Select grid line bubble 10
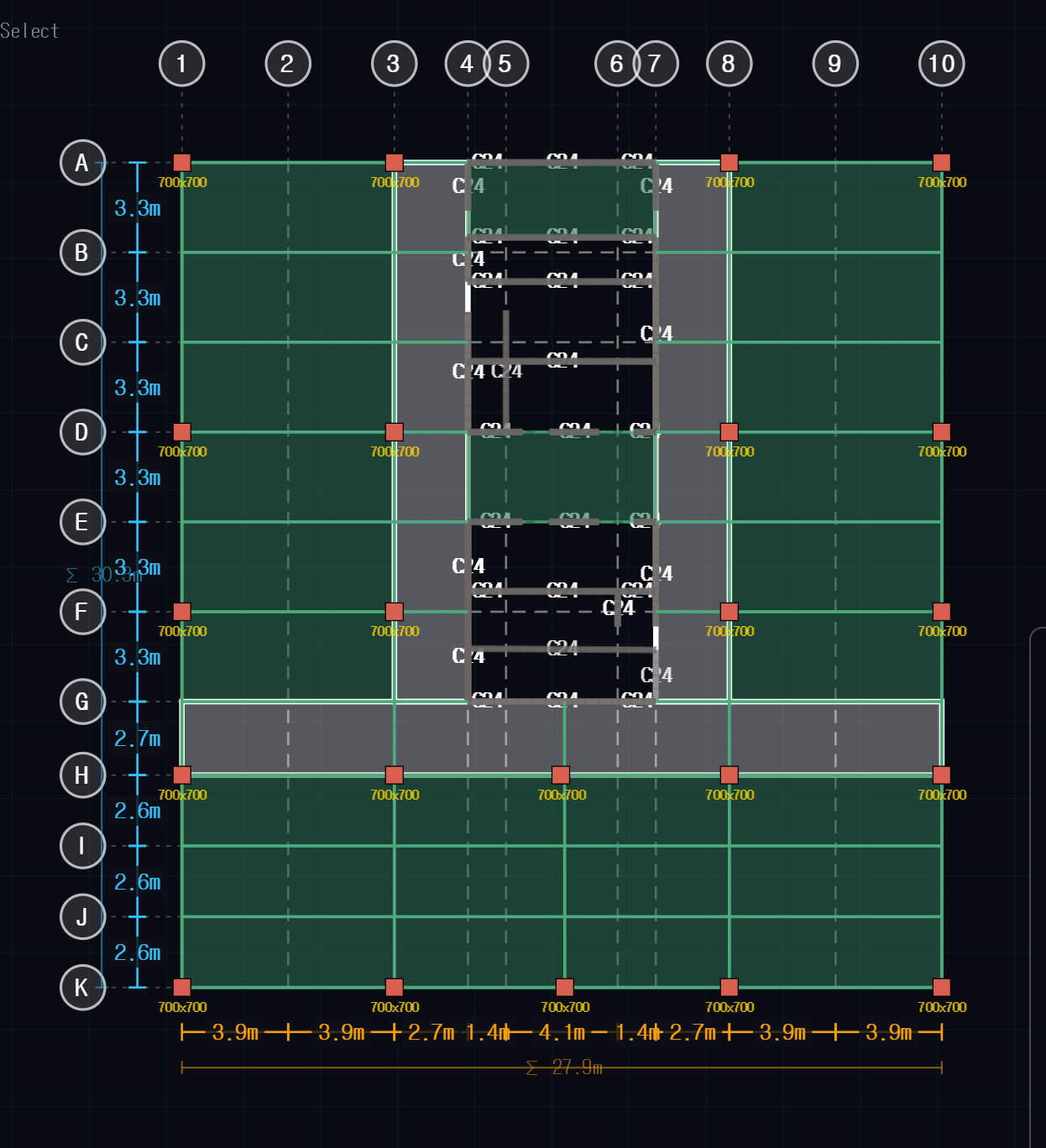Viewport: 1046px width, 1148px height. (942, 64)
